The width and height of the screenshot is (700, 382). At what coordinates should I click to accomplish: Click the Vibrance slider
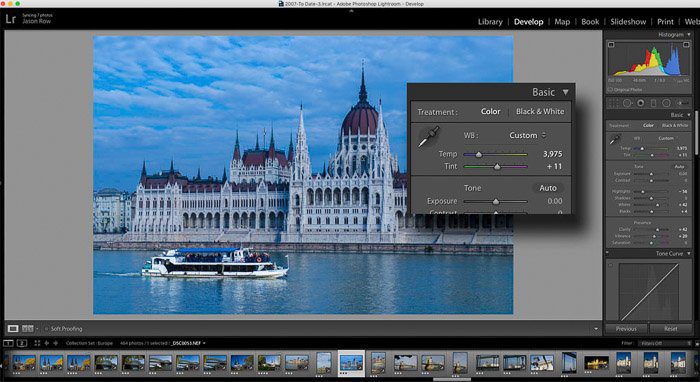coord(651,236)
